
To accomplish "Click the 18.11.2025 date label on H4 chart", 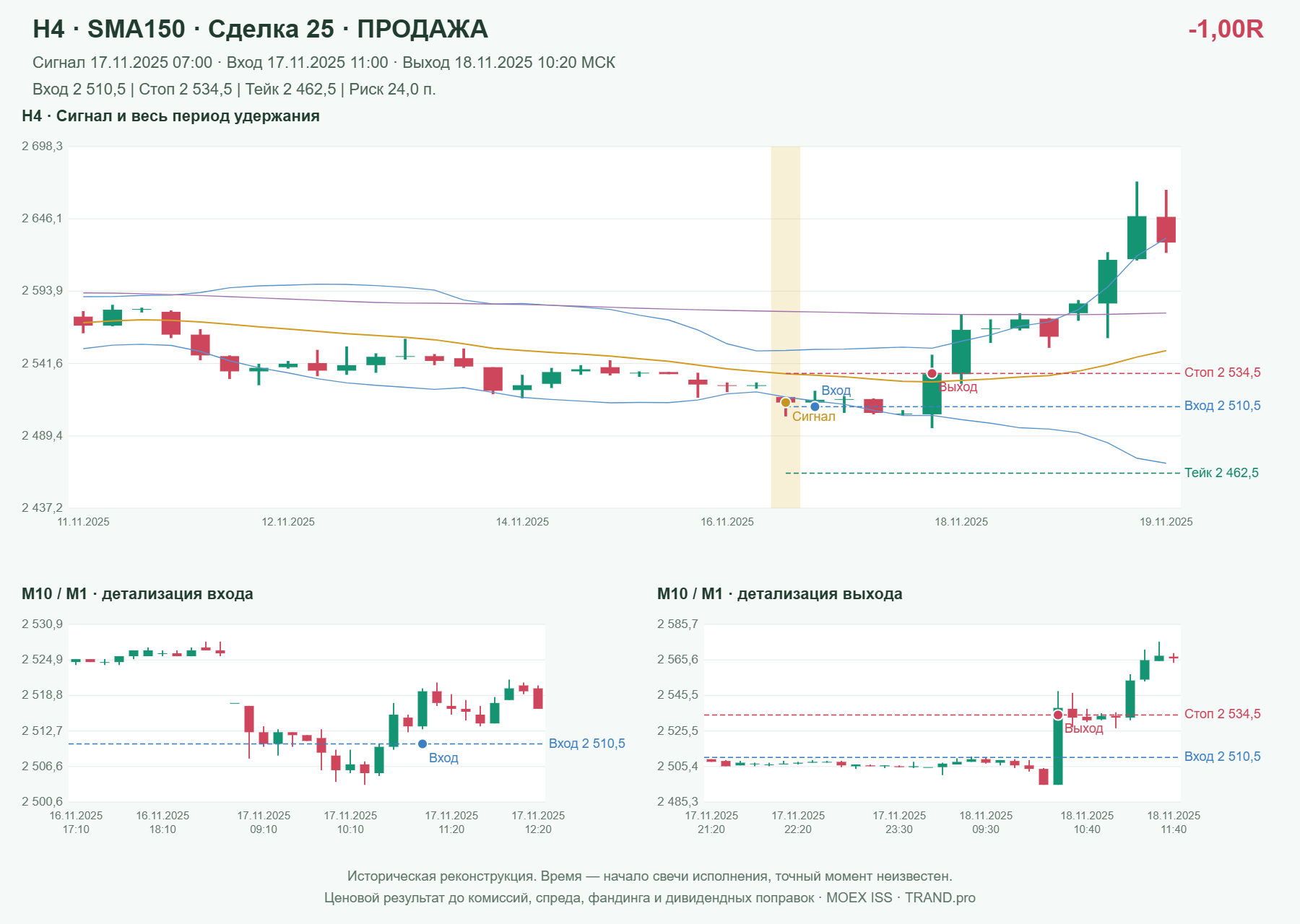I will pyautogui.click(x=961, y=522).
